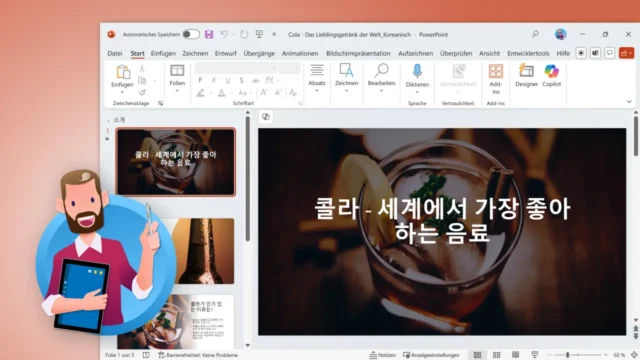Open the Übergänge tab

(x=259, y=53)
